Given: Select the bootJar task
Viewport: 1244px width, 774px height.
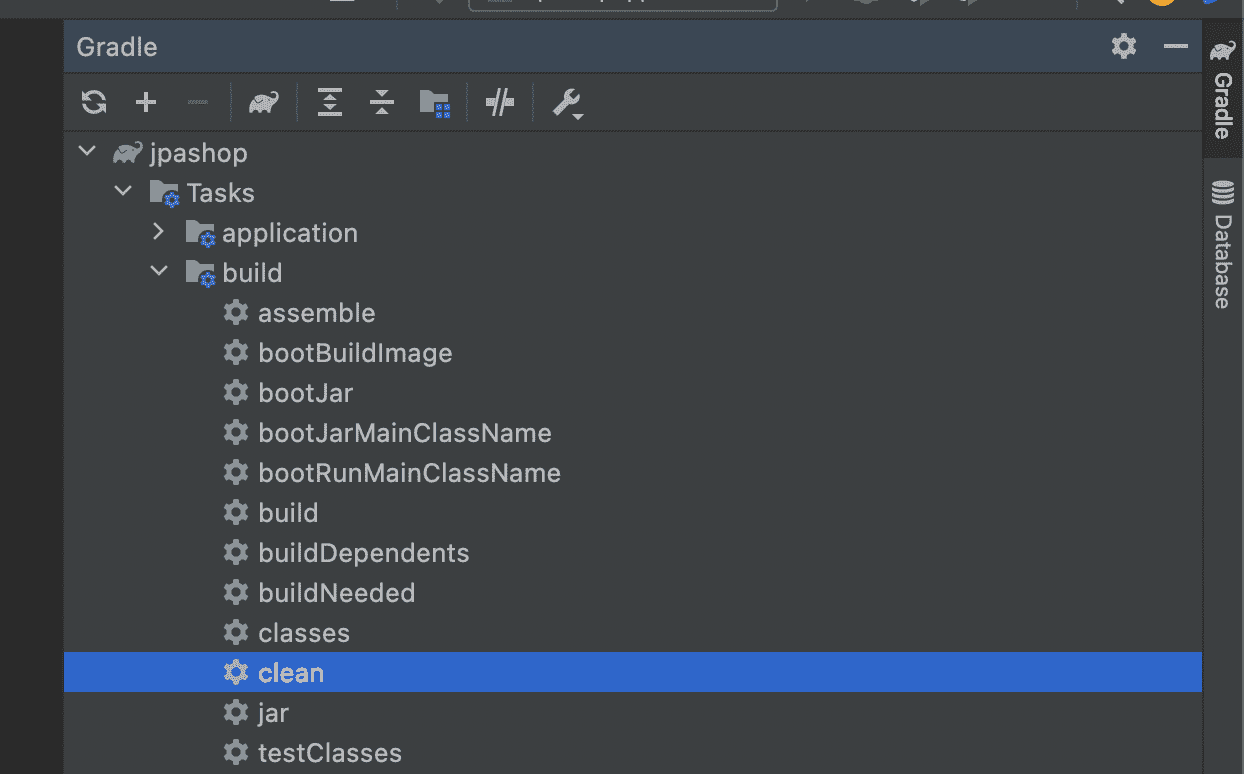Looking at the screenshot, I should pos(305,393).
